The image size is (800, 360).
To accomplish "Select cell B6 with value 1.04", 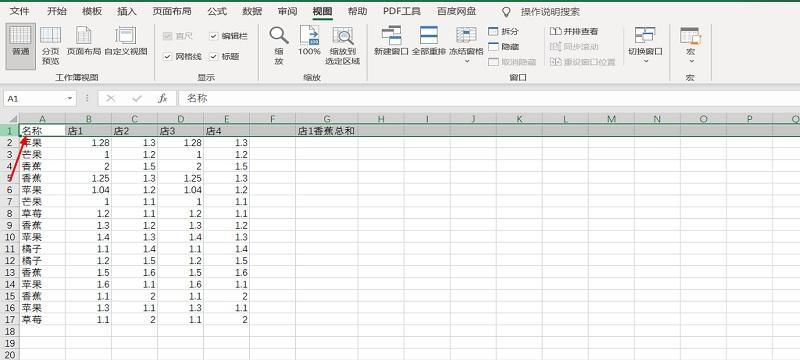I will 88,190.
